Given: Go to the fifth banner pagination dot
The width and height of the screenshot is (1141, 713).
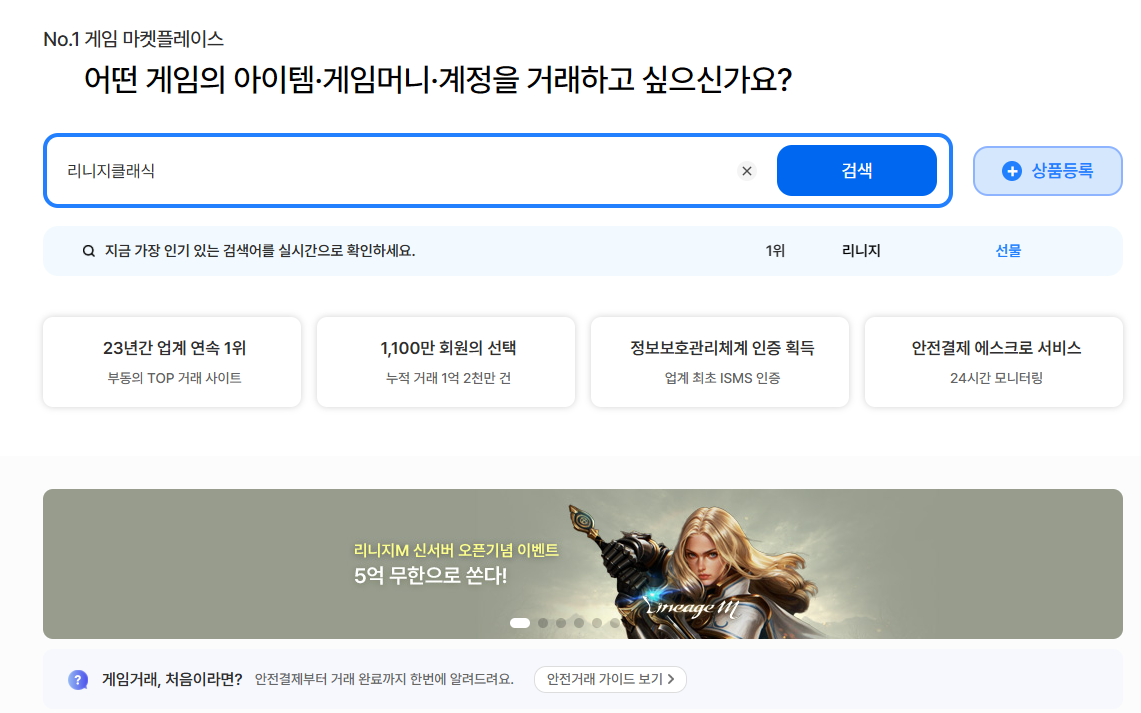Looking at the screenshot, I should (597, 623).
